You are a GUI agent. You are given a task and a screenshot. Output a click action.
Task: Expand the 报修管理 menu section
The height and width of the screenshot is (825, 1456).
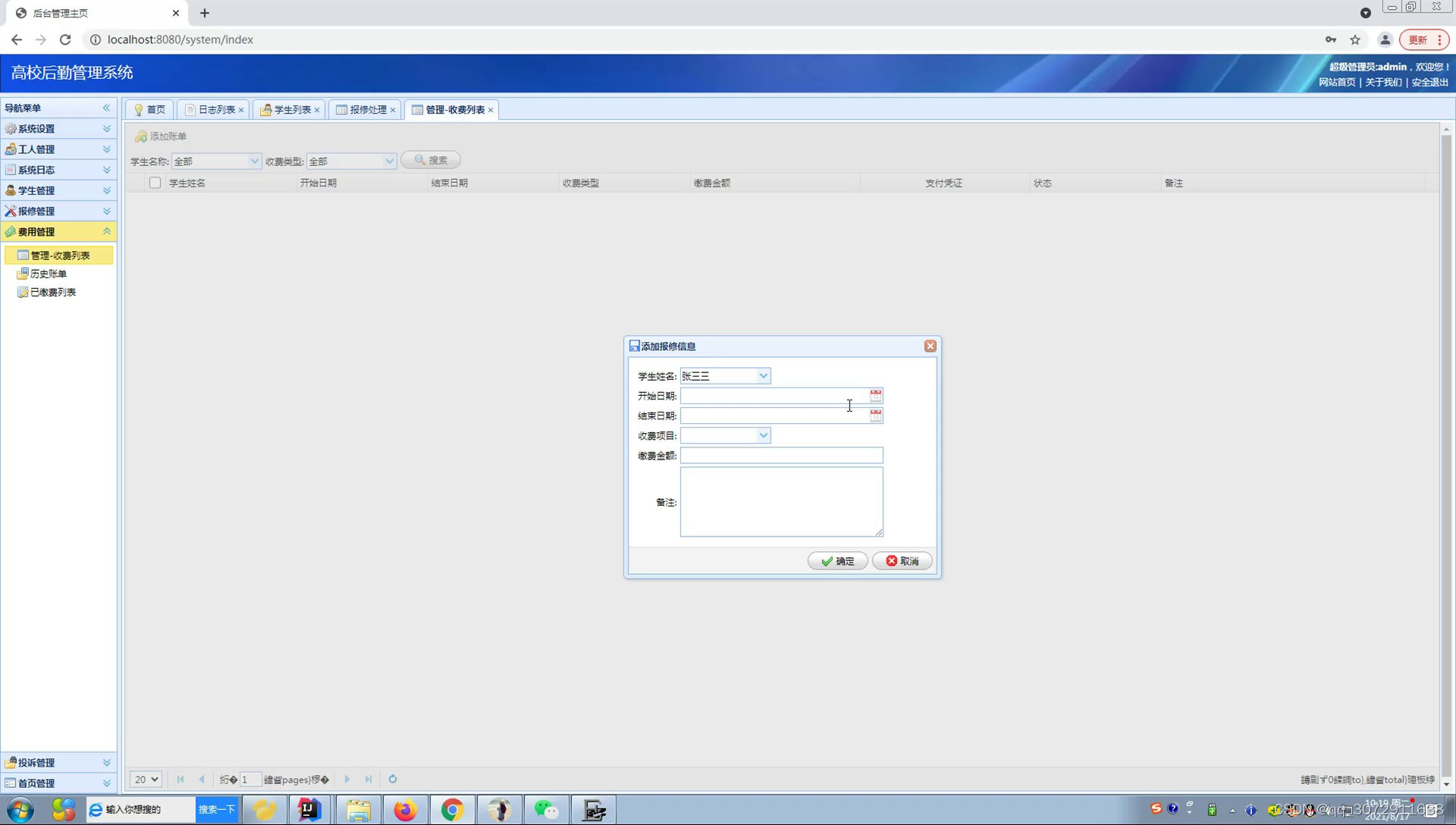pos(58,211)
